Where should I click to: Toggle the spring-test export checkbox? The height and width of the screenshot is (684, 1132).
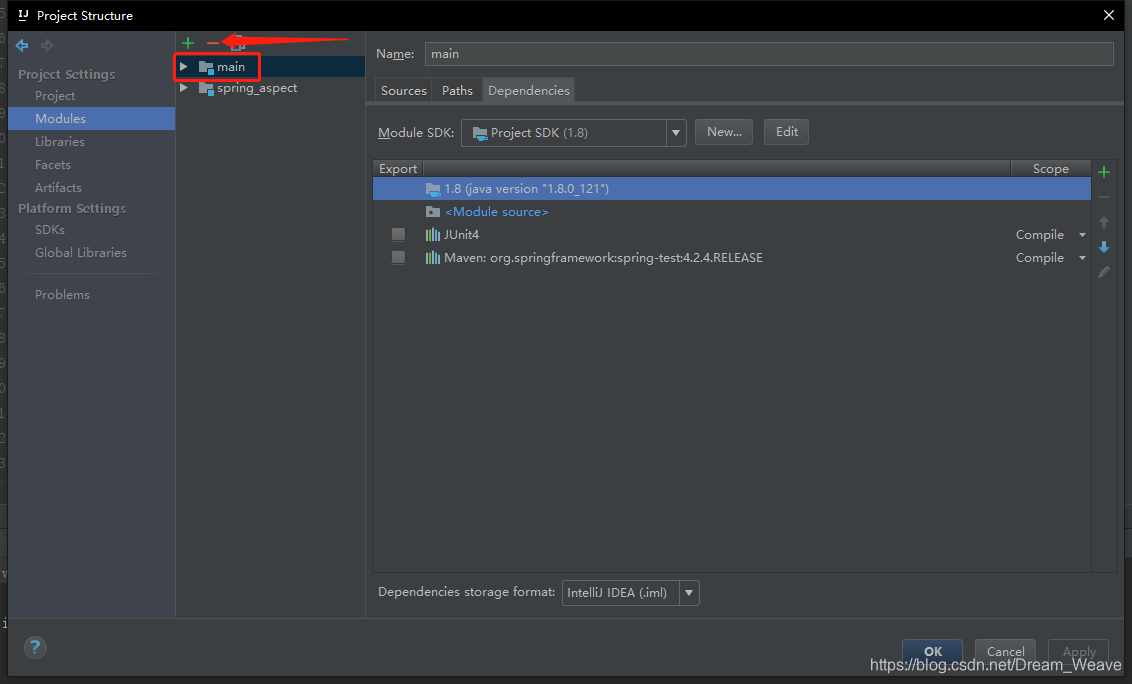[x=398, y=257]
